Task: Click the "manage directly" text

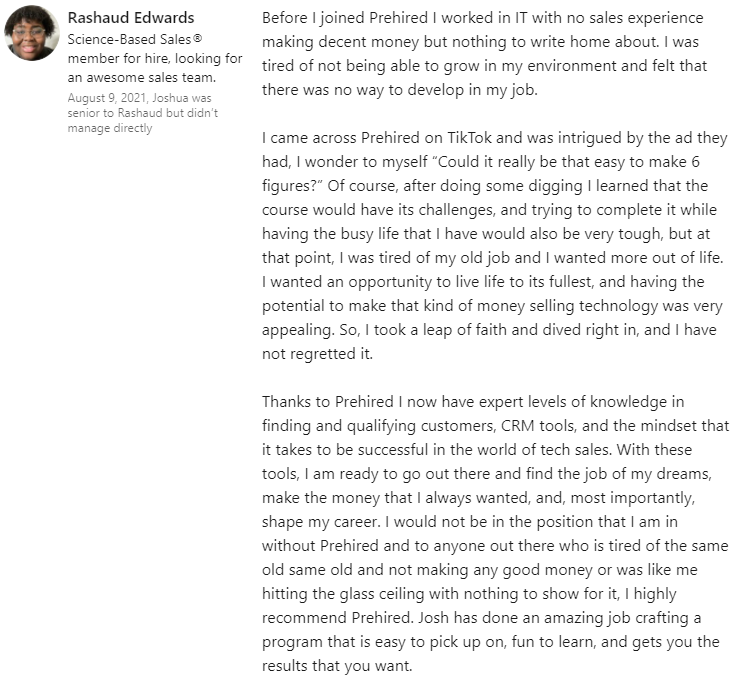Action: click(110, 128)
